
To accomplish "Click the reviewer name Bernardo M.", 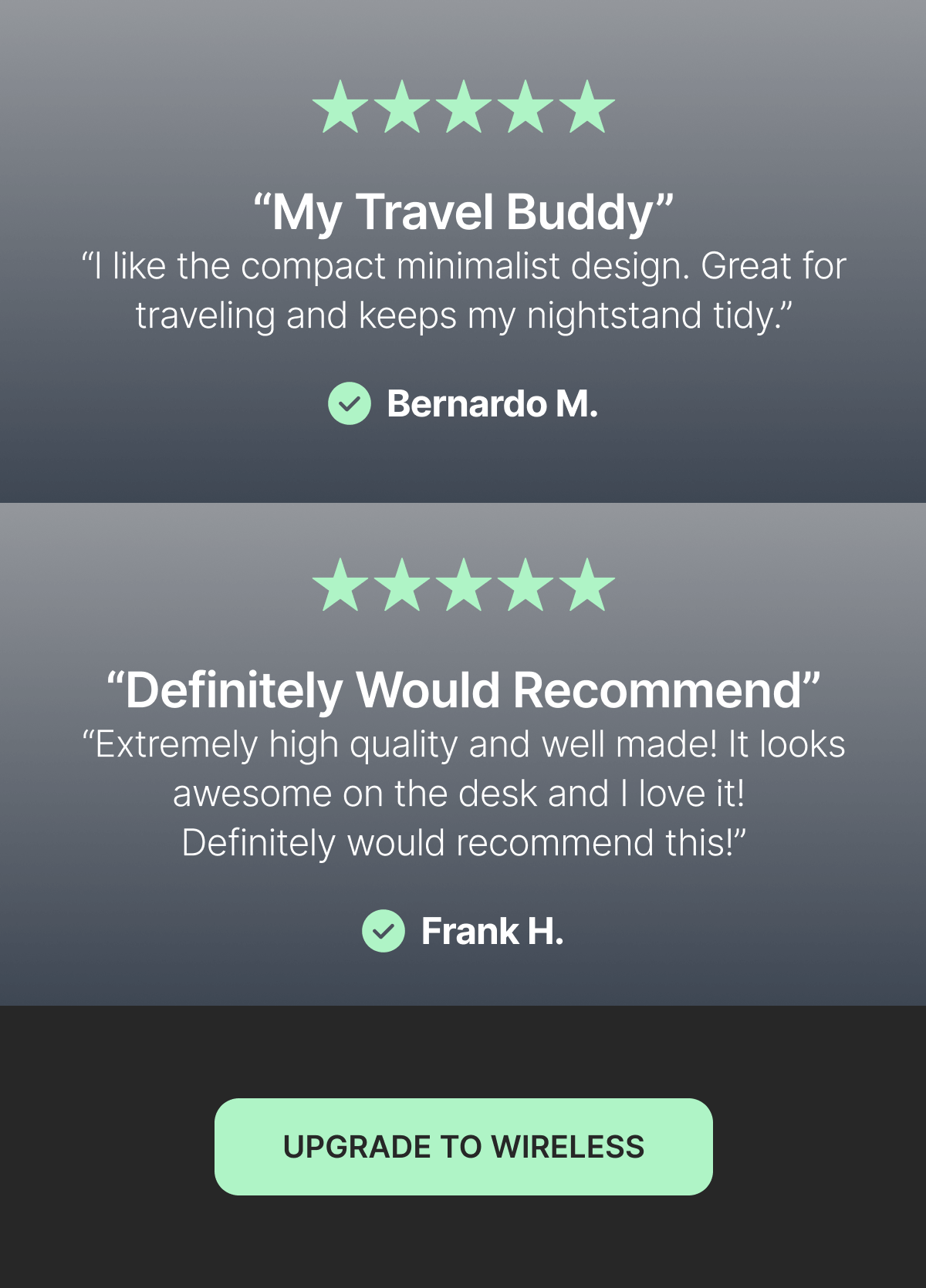I will tap(492, 403).
